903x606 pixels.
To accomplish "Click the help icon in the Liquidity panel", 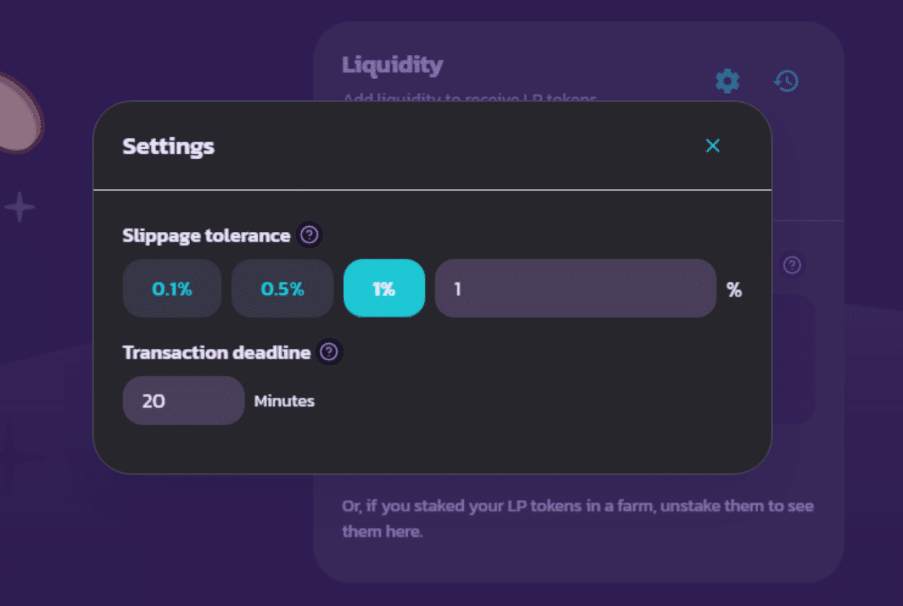I will (x=792, y=265).
